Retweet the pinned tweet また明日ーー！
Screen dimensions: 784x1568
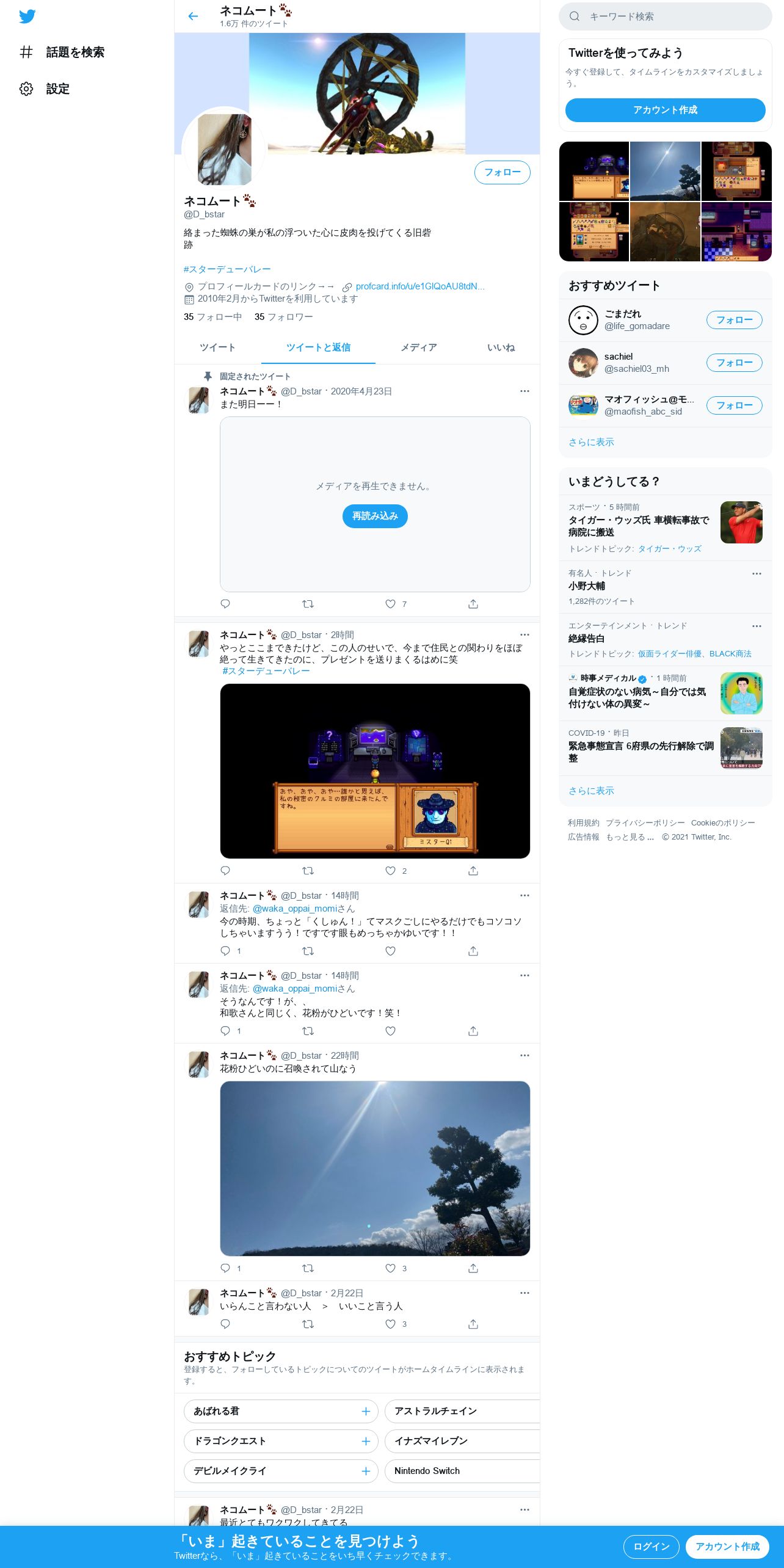[x=308, y=604]
